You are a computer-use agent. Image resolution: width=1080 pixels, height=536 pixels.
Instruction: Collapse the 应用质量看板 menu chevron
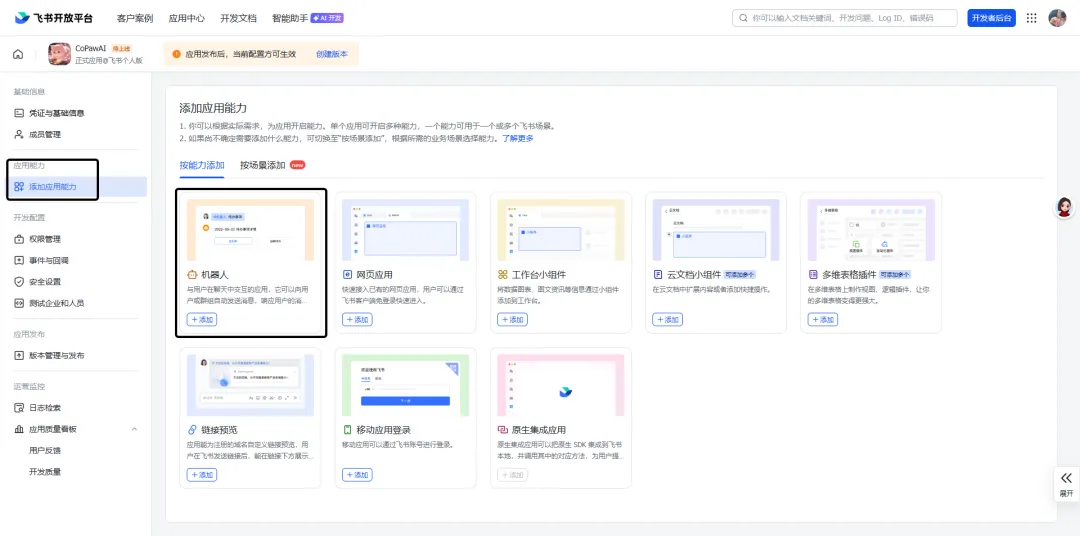coord(134,429)
